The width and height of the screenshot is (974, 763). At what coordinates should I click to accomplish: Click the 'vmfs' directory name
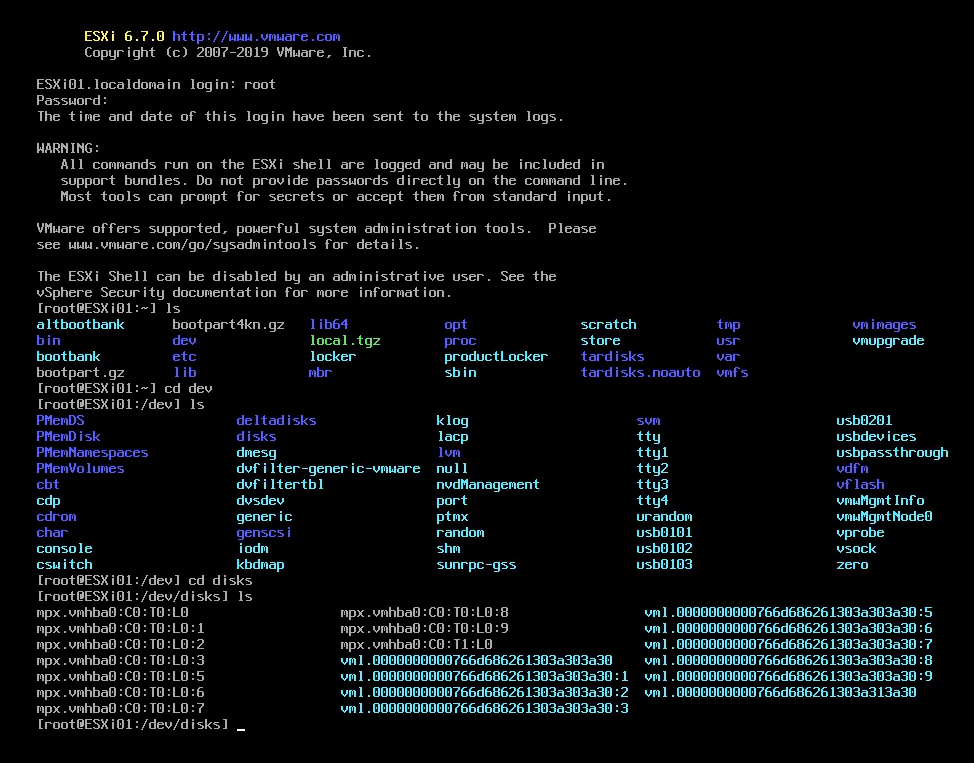[x=732, y=373]
